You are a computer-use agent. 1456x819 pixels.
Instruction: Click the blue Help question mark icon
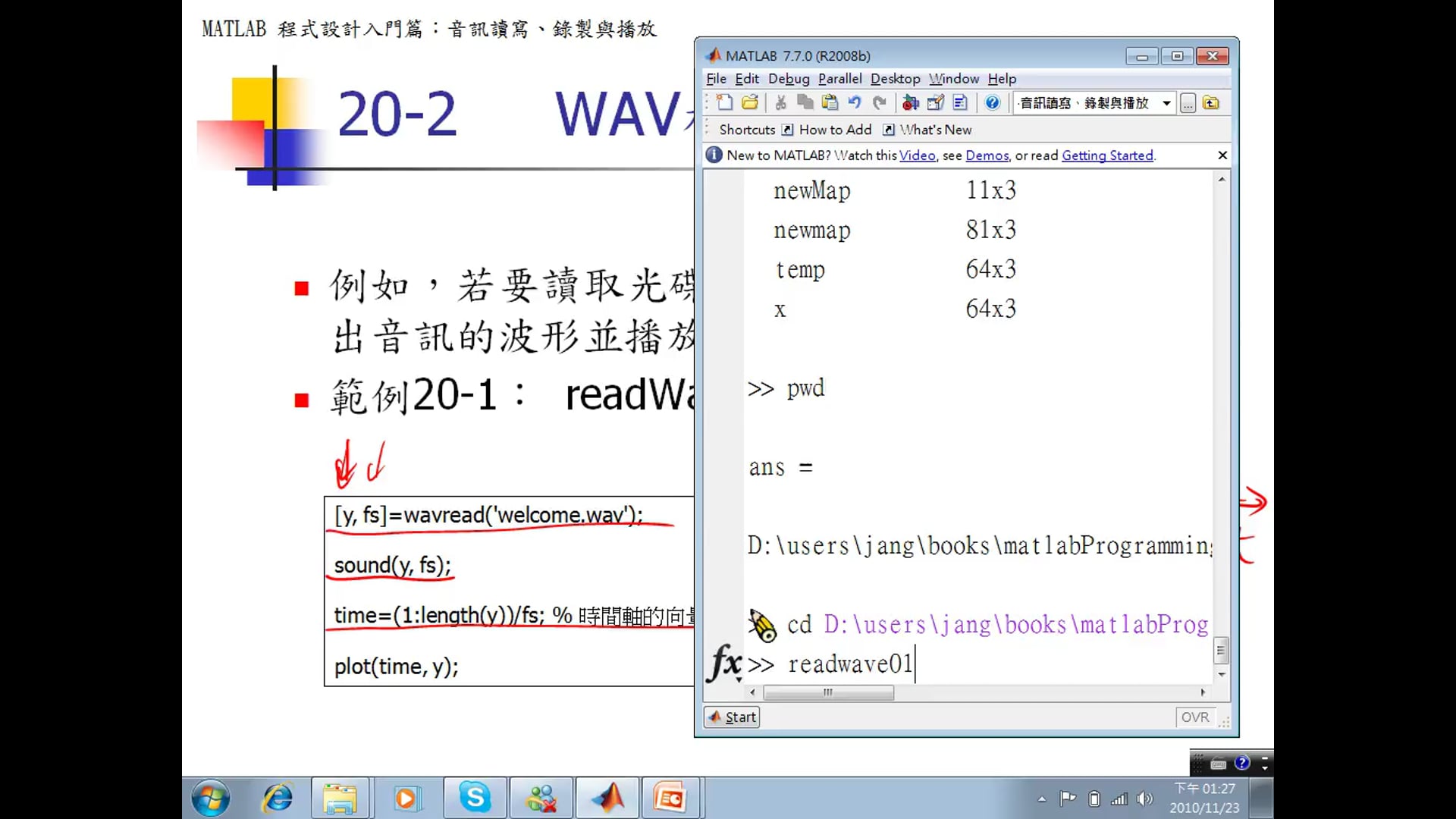click(992, 102)
